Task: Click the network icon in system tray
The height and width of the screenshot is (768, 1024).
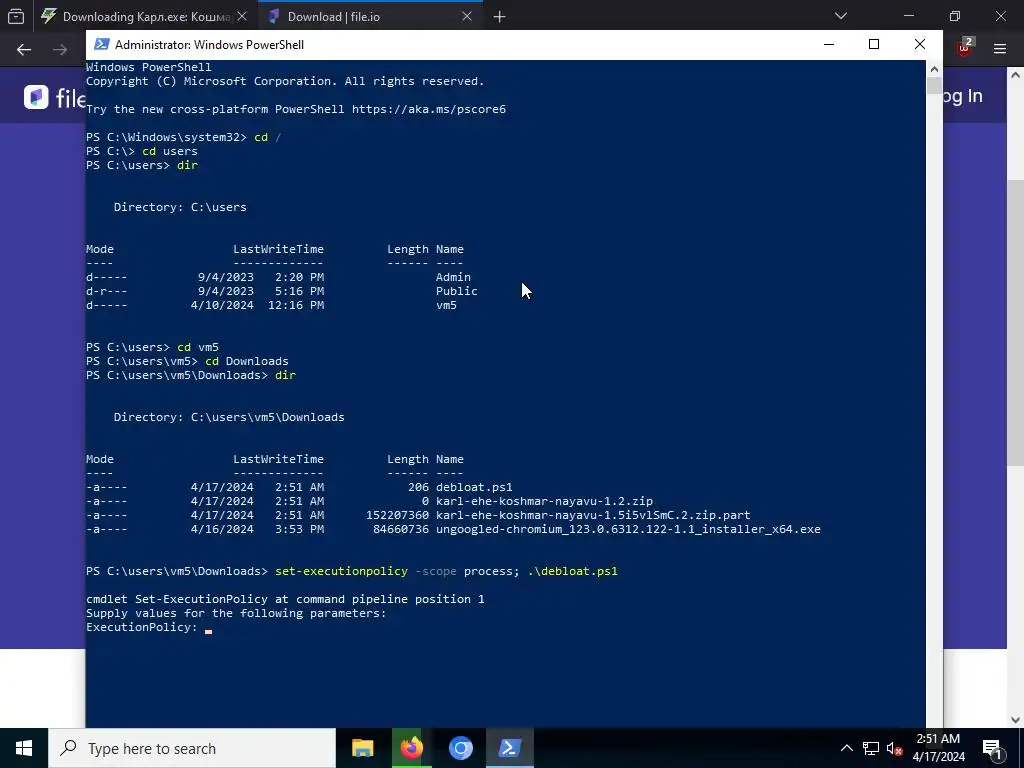Action: (871, 748)
